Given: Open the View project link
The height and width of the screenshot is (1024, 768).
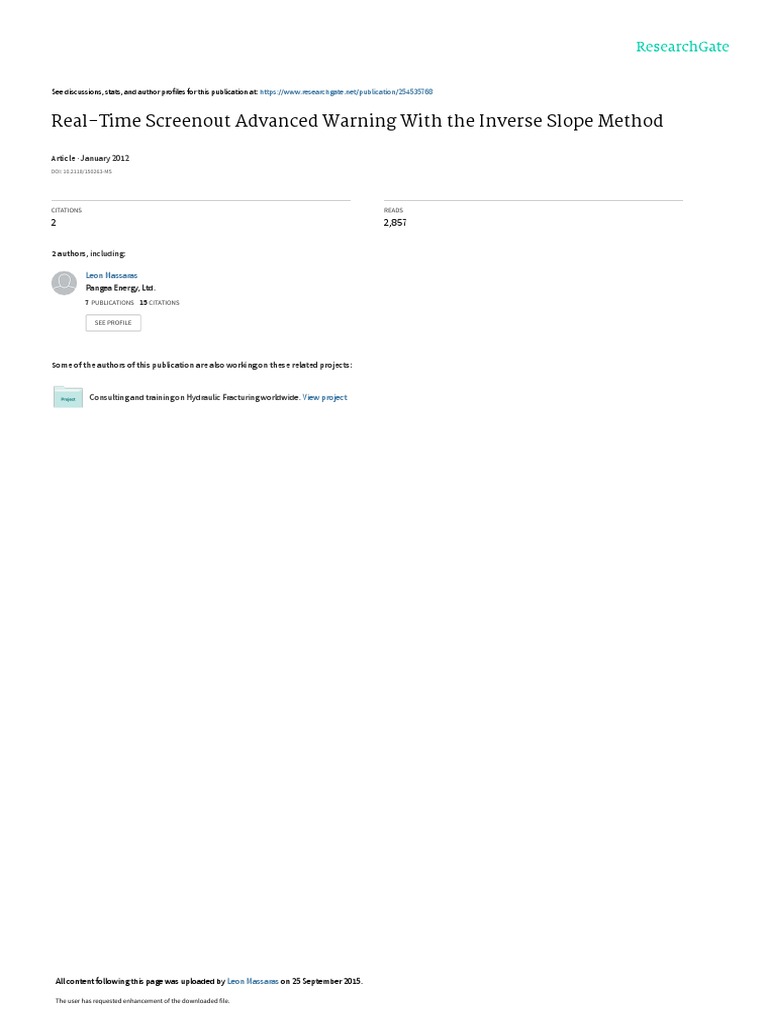Looking at the screenshot, I should tap(325, 397).
